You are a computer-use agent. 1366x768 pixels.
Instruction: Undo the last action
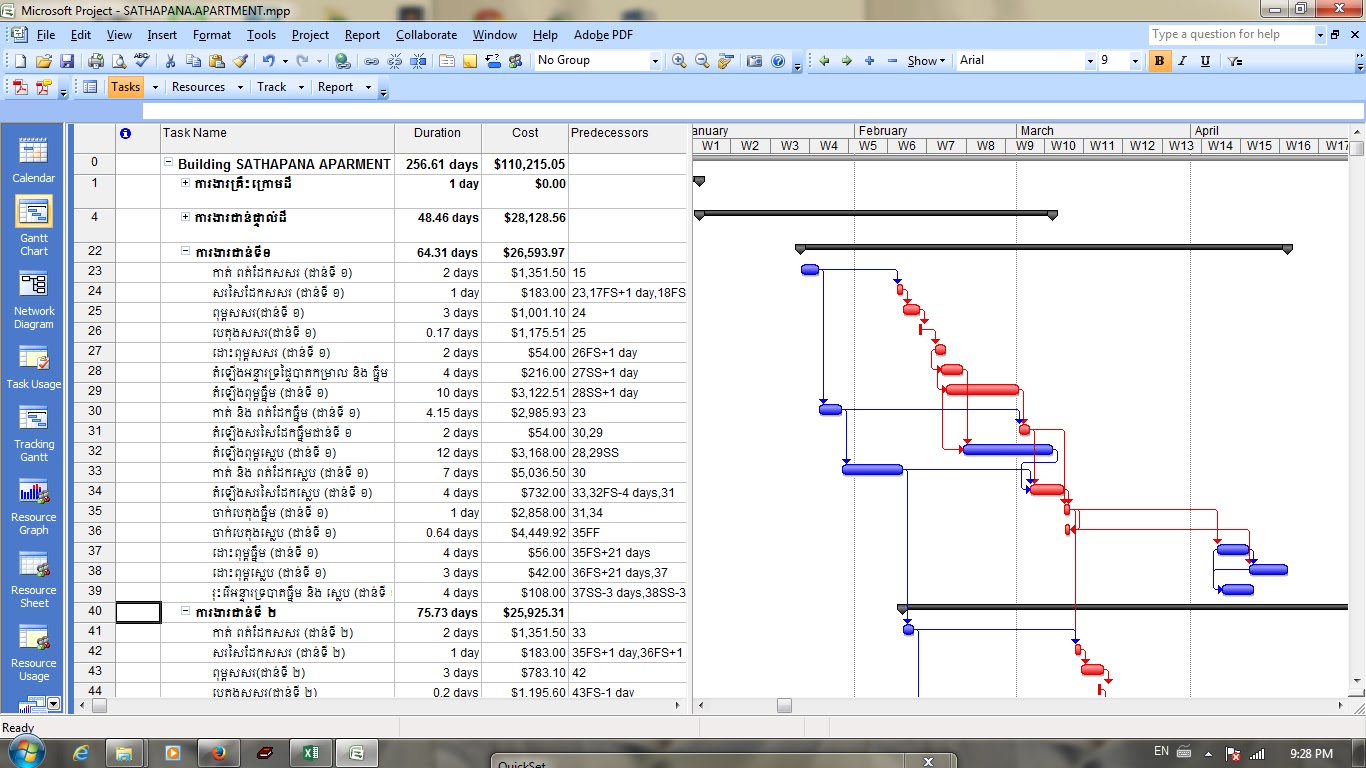click(268, 61)
